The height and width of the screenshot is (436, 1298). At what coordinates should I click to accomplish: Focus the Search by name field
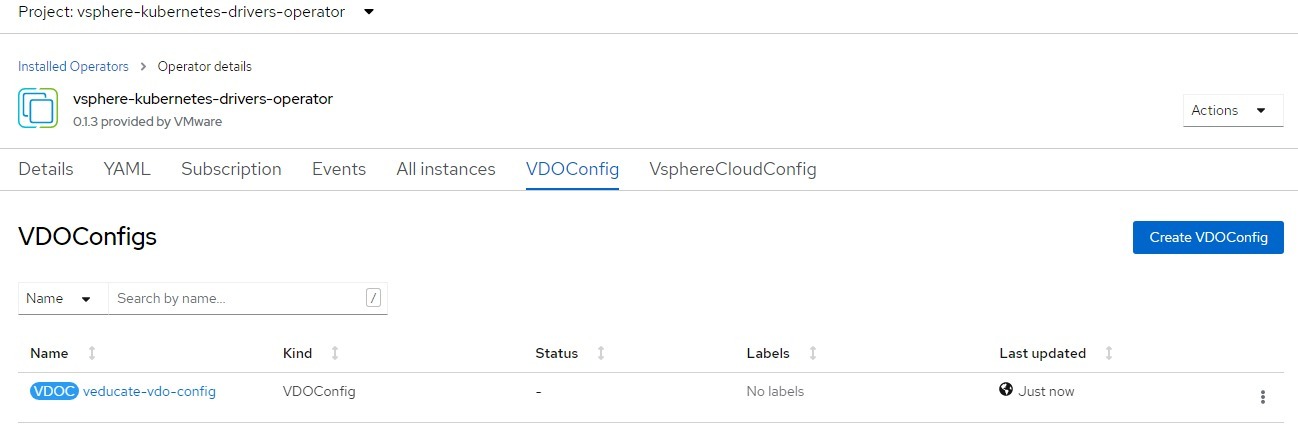[x=236, y=298]
